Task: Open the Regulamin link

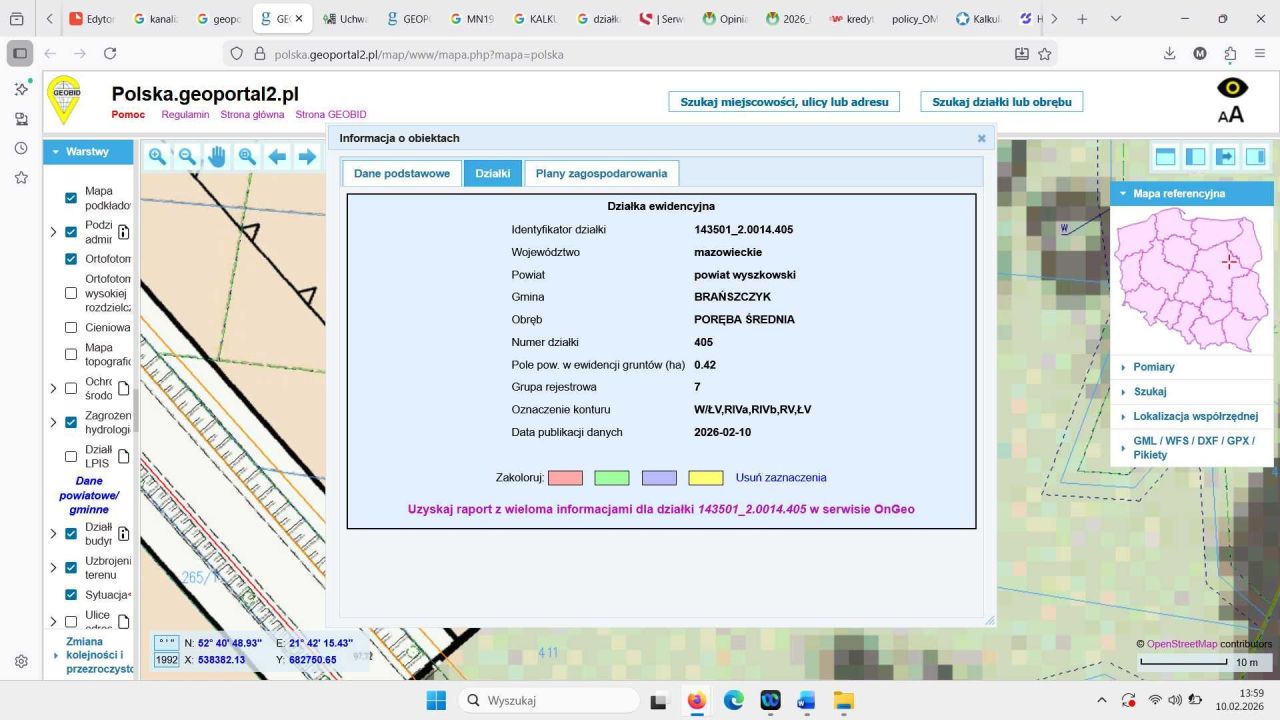Action: [185, 114]
